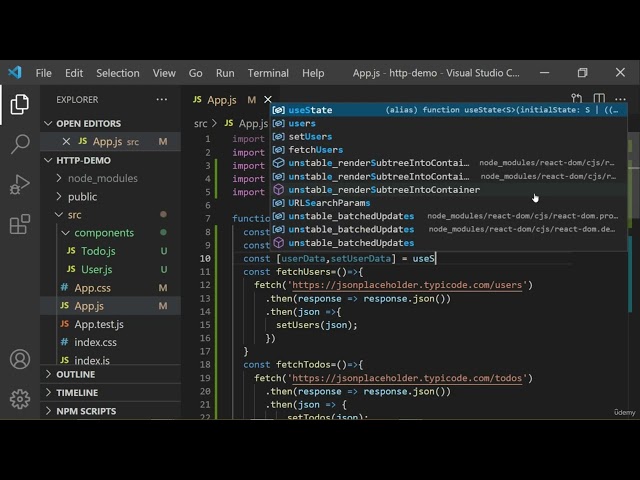Expand the NPM Scripts section
This screenshot has height=480, width=640.
click(110, 411)
